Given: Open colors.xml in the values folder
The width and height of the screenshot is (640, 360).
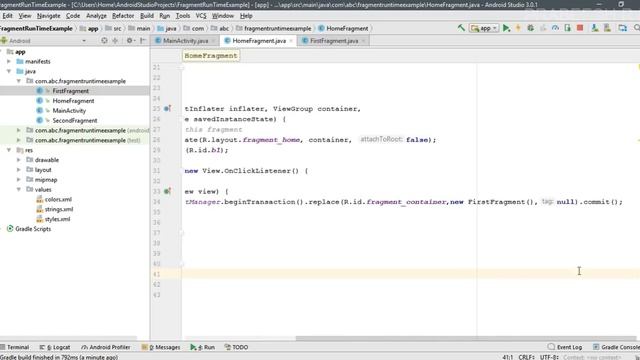Looking at the screenshot, I should (x=58, y=199).
